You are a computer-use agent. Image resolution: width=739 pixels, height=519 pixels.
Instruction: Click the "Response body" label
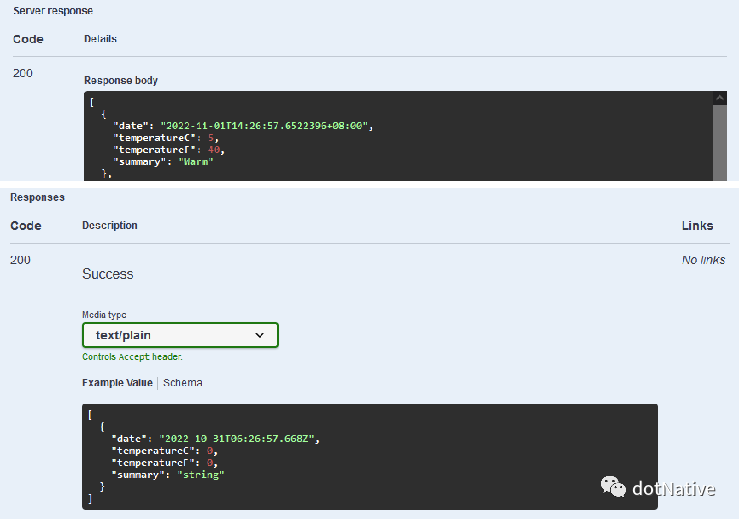[x=120, y=80]
